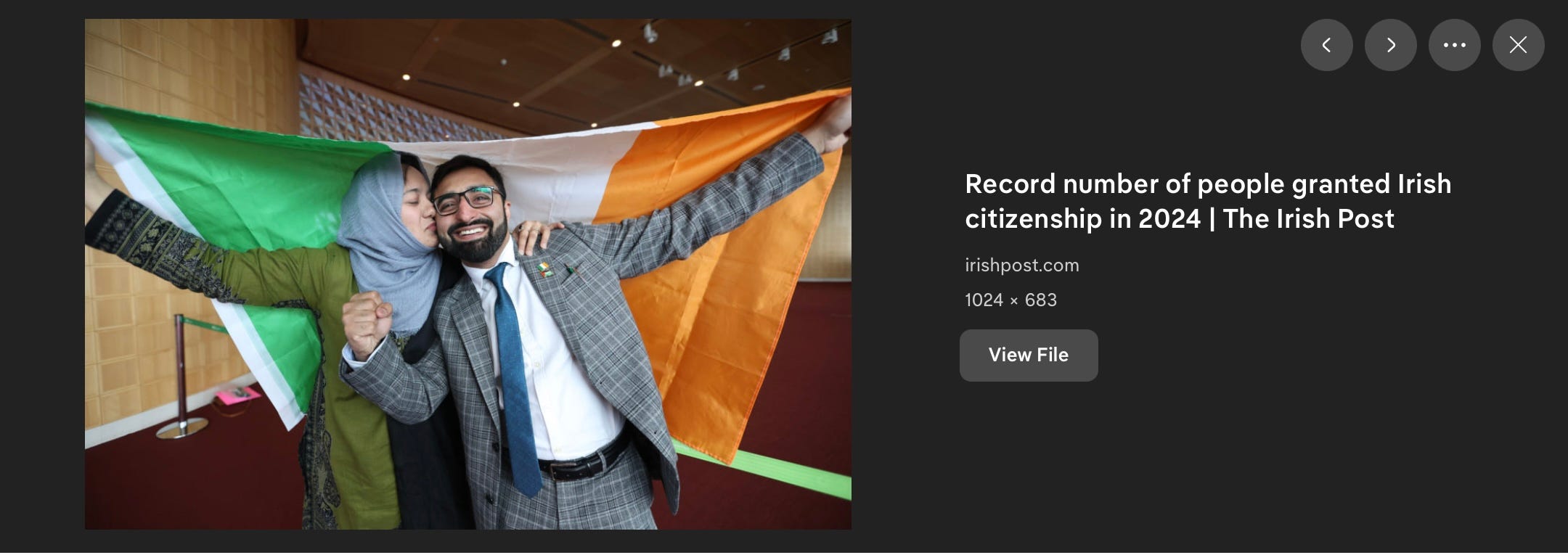This screenshot has height=555, width=1568.
Task: Select the 1024 × 683 dimensions text
Action: 1010,300
